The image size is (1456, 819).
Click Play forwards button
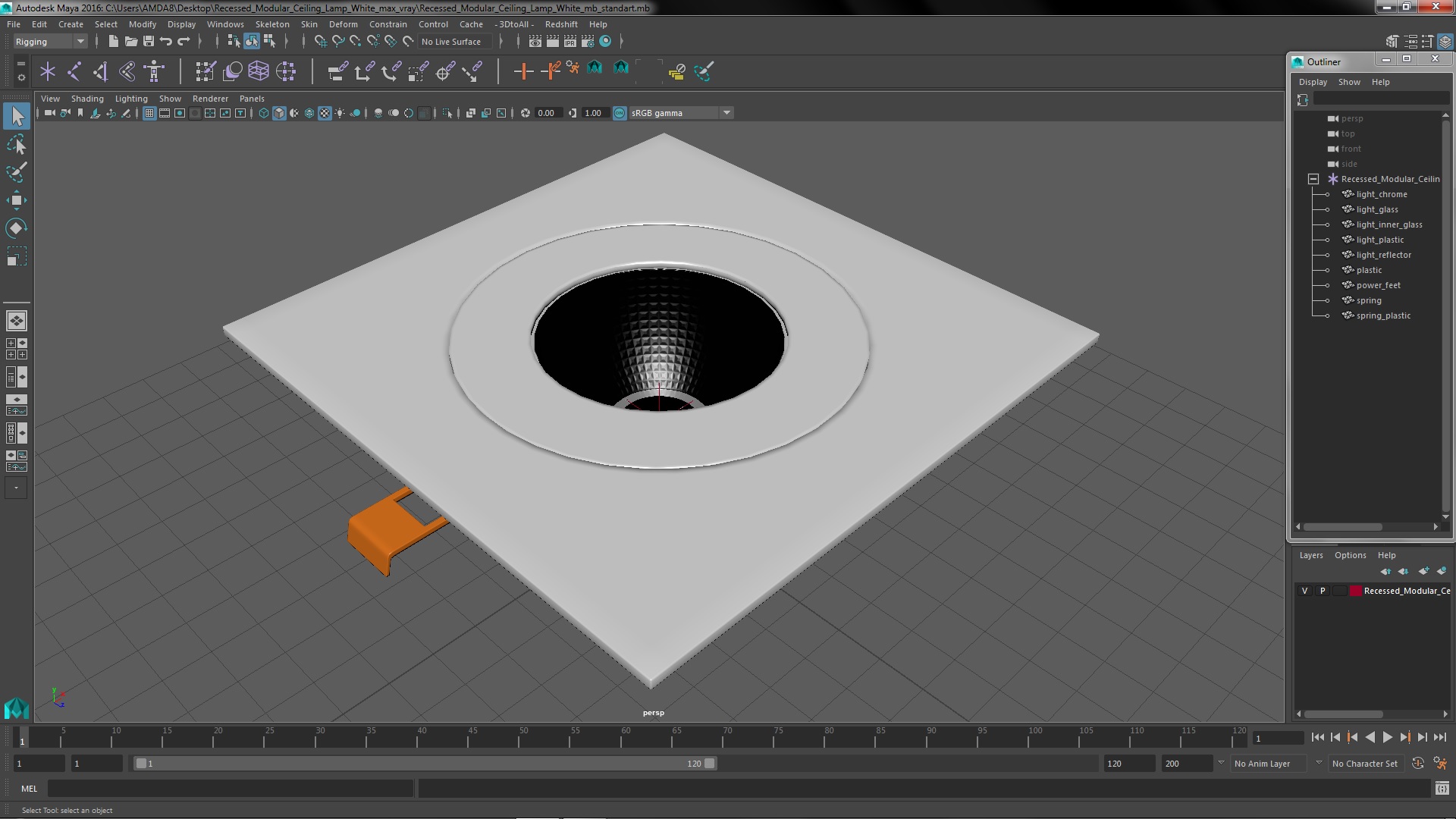(x=1387, y=737)
